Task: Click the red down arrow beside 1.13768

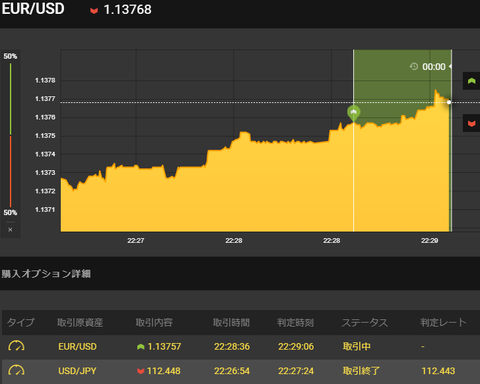Action: click(94, 11)
